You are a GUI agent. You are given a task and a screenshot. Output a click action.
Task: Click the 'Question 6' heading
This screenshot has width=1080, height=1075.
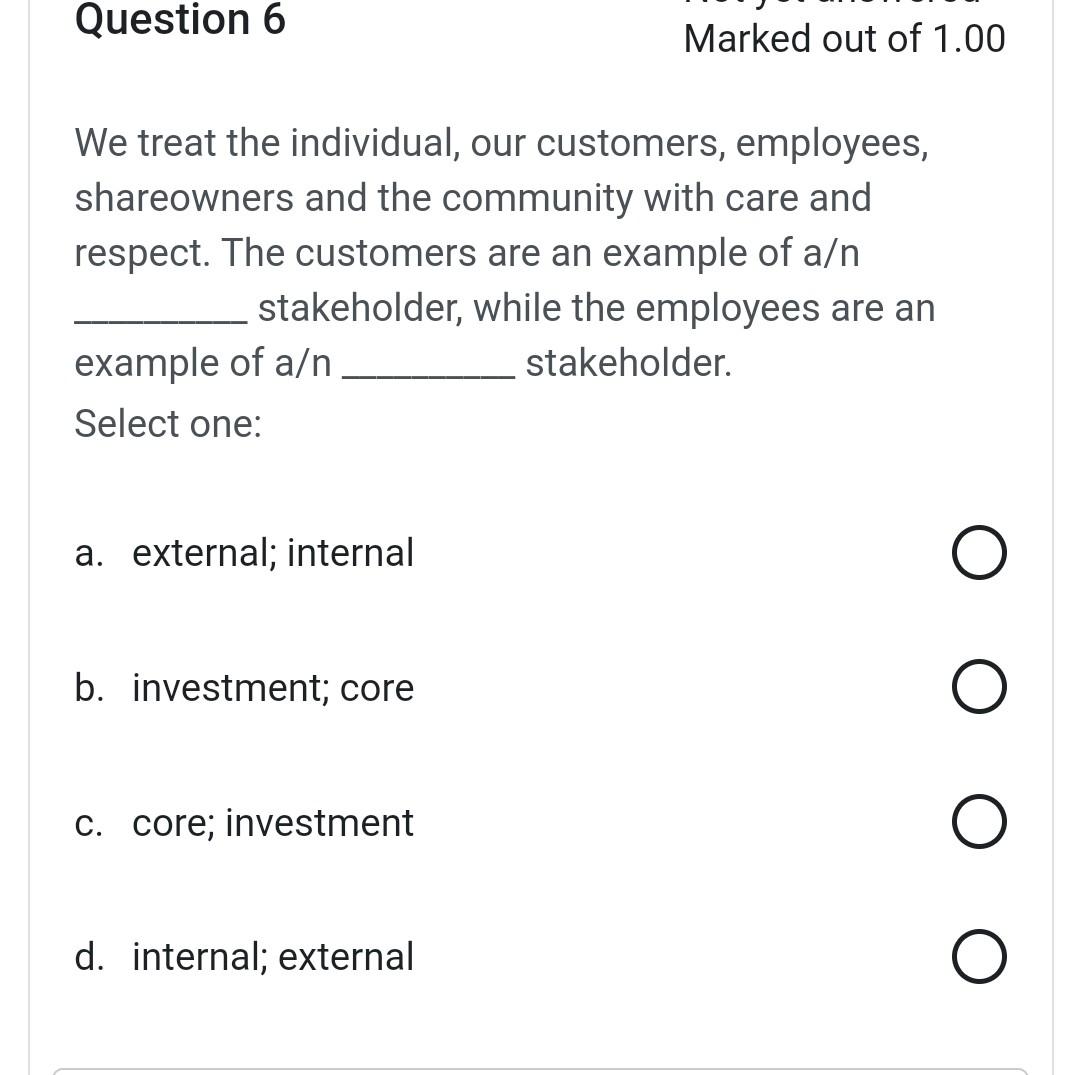pos(180,20)
